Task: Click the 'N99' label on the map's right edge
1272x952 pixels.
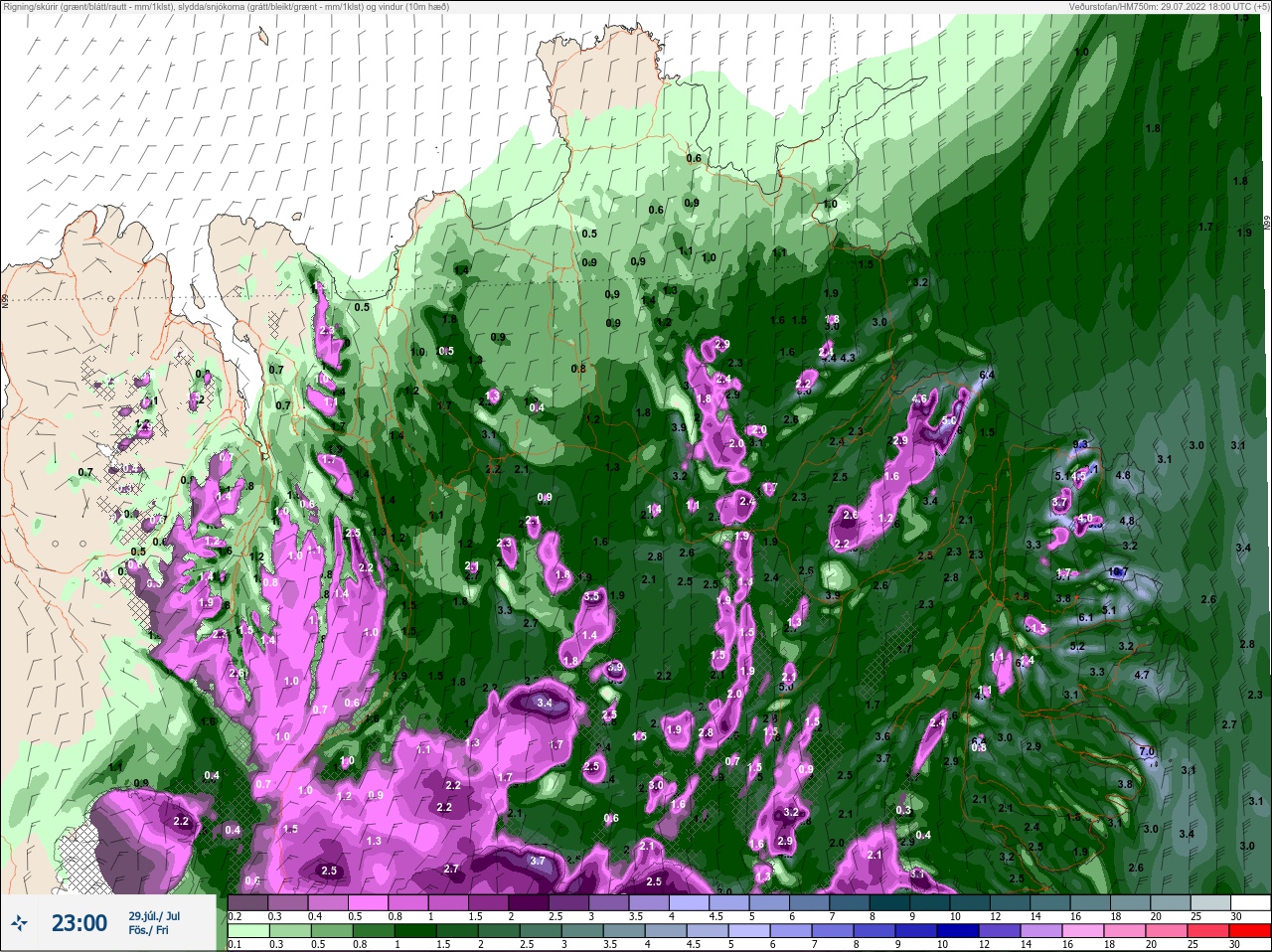Action: pyautogui.click(x=1267, y=223)
